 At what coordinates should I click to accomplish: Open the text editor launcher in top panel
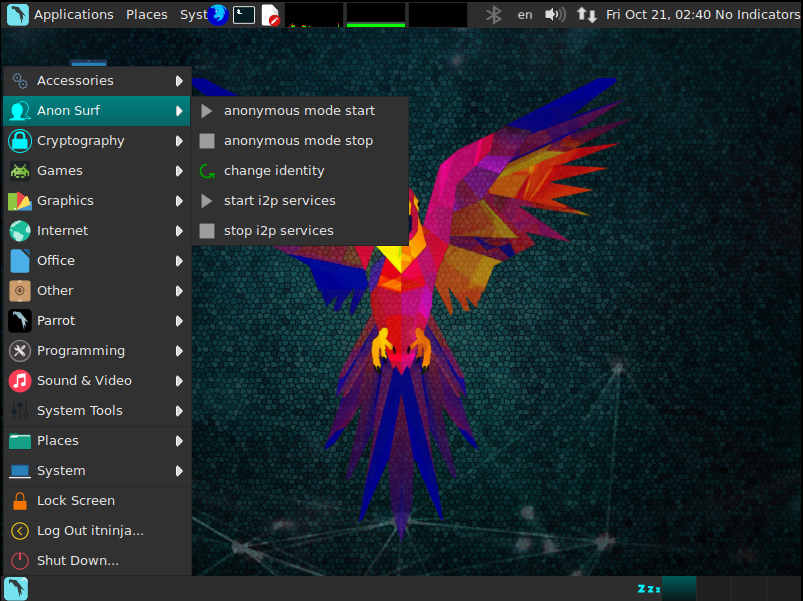click(270, 15)
